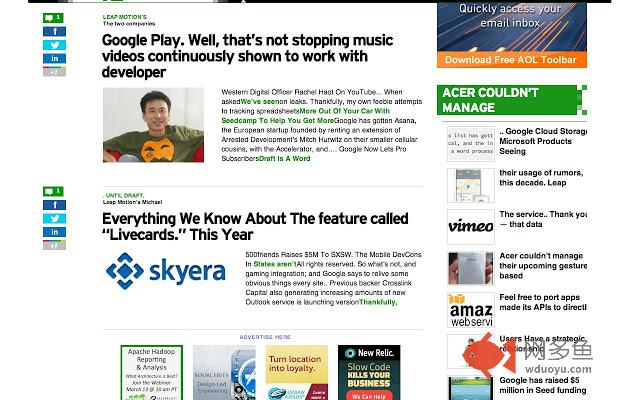Share Livecards article on Facebook
Image resolution: width=640 pixels, height=400 pixels.
54,205
